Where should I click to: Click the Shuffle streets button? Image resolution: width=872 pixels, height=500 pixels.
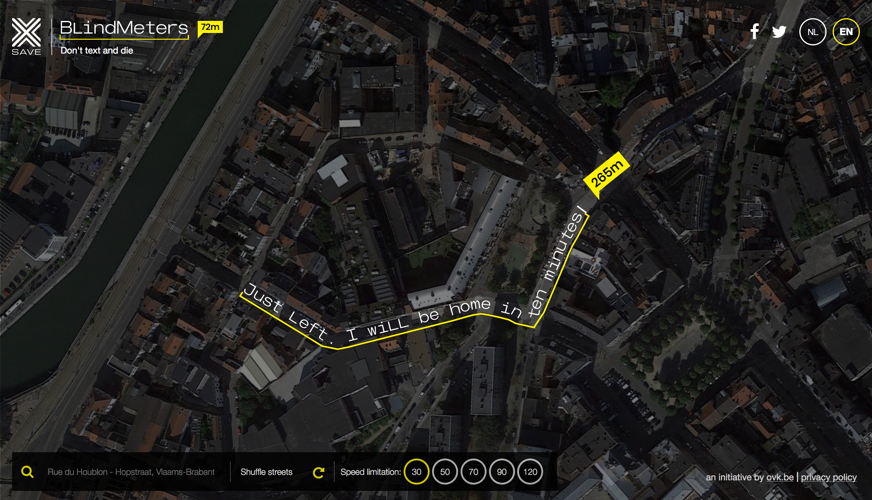266,472
